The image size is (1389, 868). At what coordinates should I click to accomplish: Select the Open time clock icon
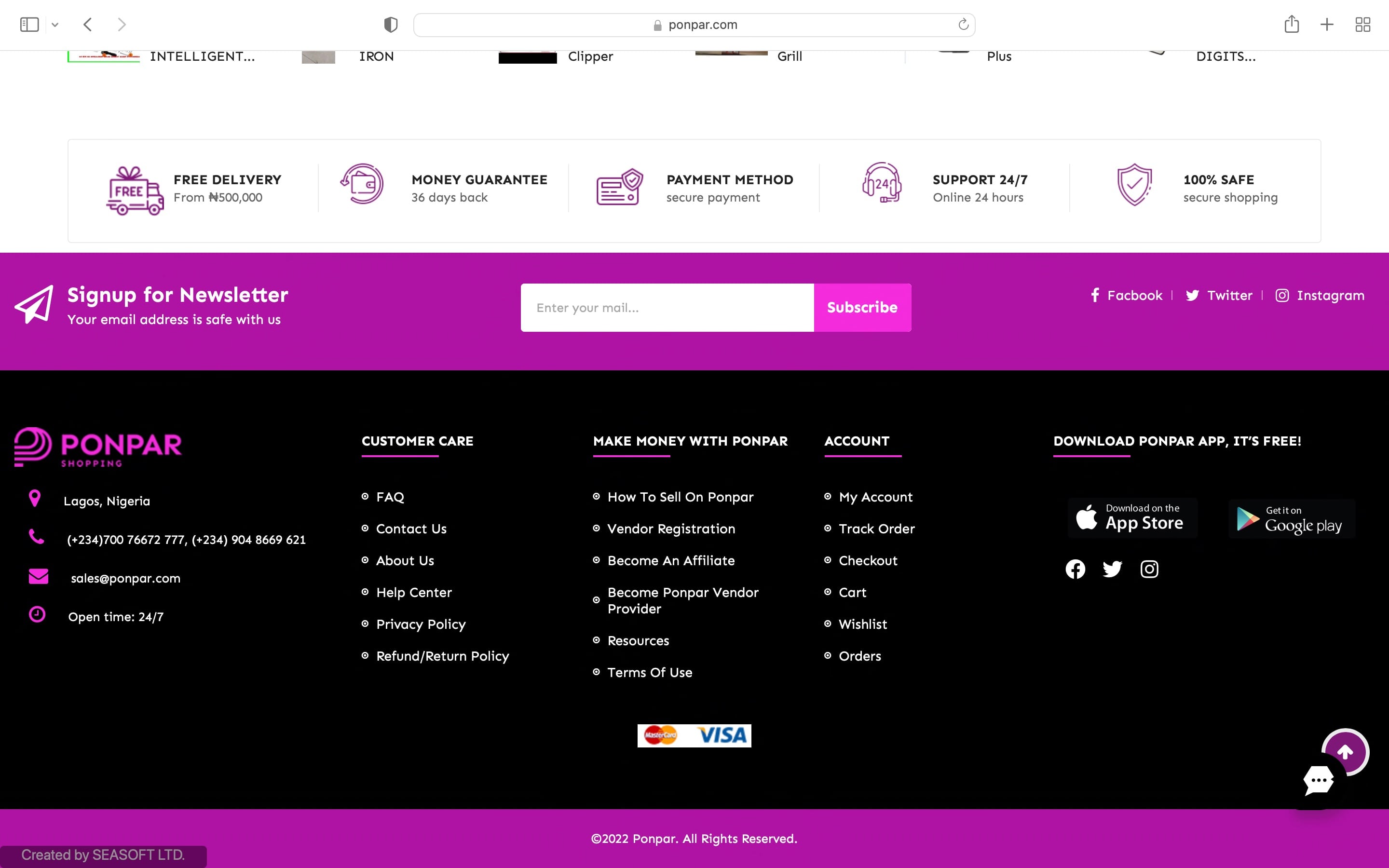coord(37,614)
